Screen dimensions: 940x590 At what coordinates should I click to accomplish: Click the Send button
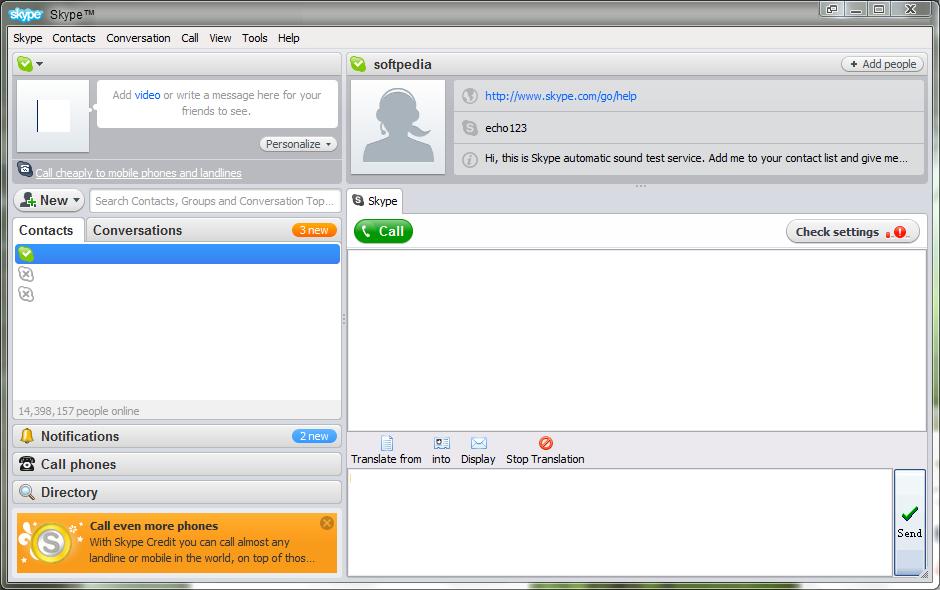click(x=909, y=522)
